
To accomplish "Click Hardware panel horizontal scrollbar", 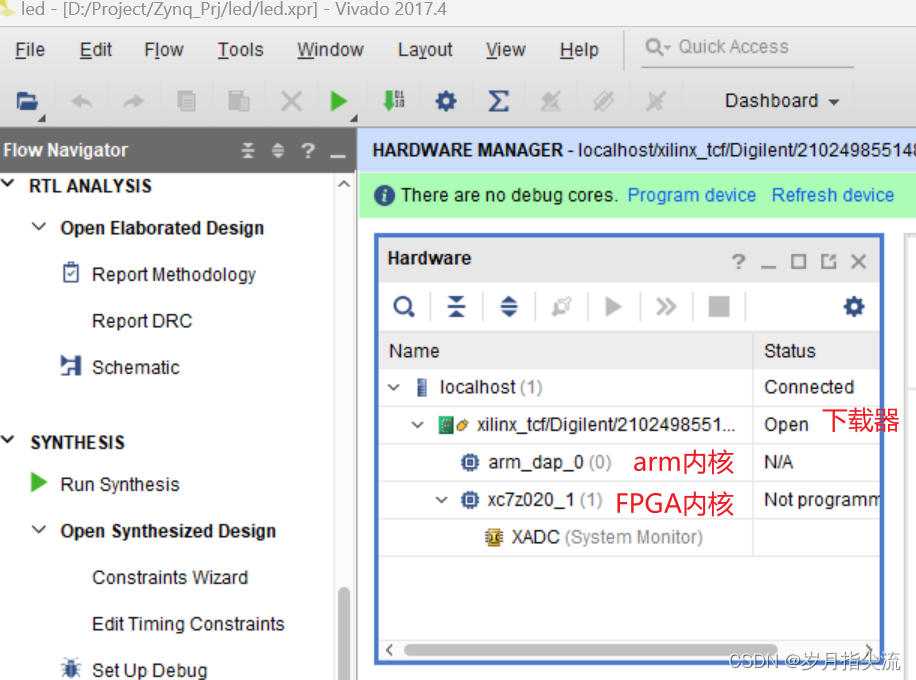I will point(590,650).
